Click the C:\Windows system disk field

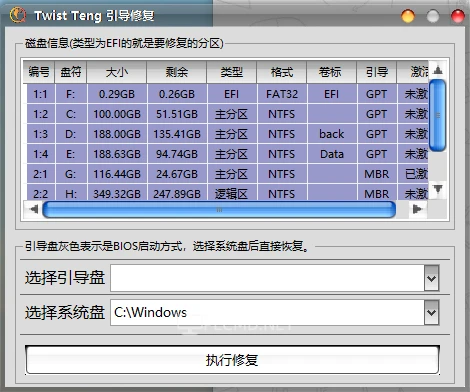(267, 312)
